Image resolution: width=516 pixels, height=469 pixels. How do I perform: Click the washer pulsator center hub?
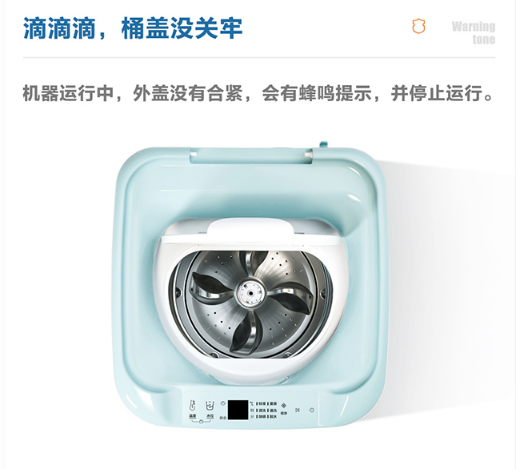click(250, 293)
